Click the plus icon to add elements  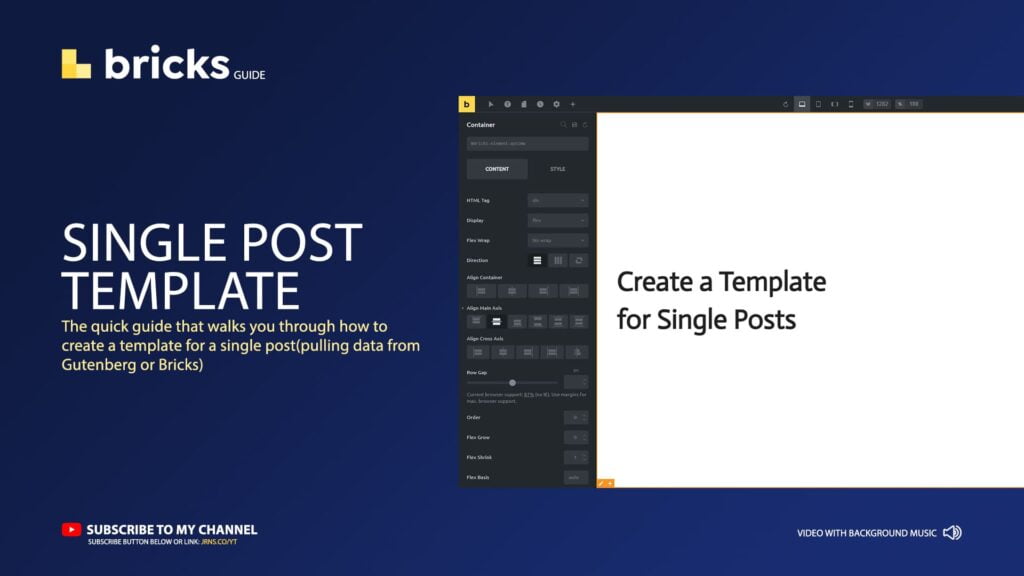(x=573, y=104)
